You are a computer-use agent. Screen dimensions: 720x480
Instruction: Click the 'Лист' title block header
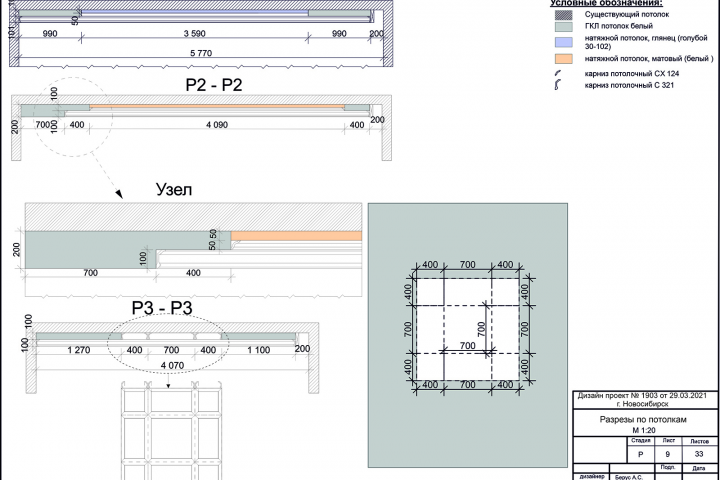pos(668,440)
